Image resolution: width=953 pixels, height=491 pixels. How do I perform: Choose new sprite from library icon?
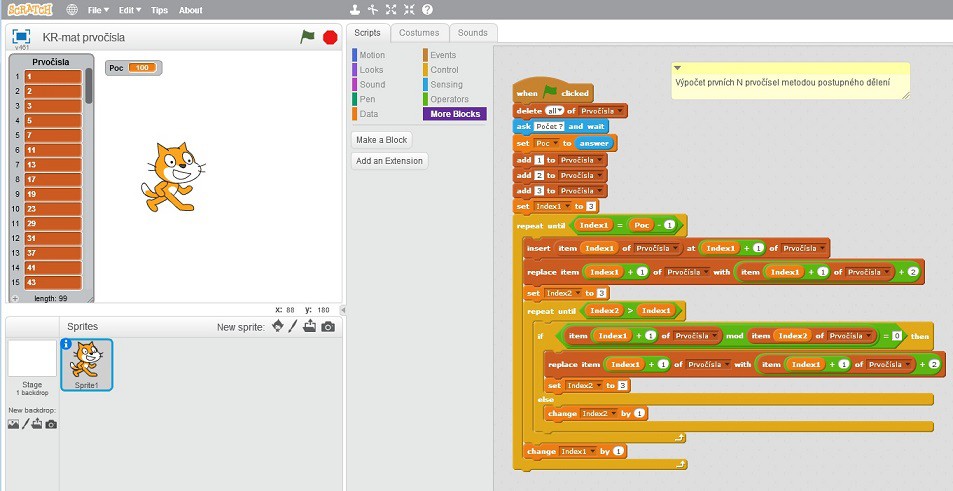click(277, 327)
